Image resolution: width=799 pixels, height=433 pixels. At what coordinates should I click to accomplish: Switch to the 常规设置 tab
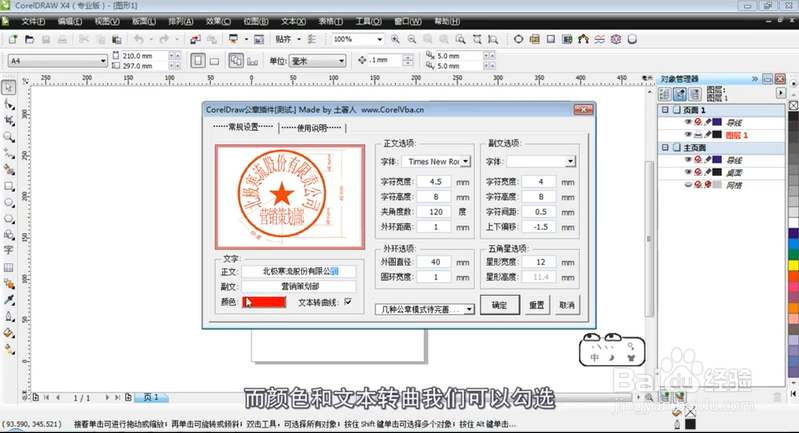(244, 126)
